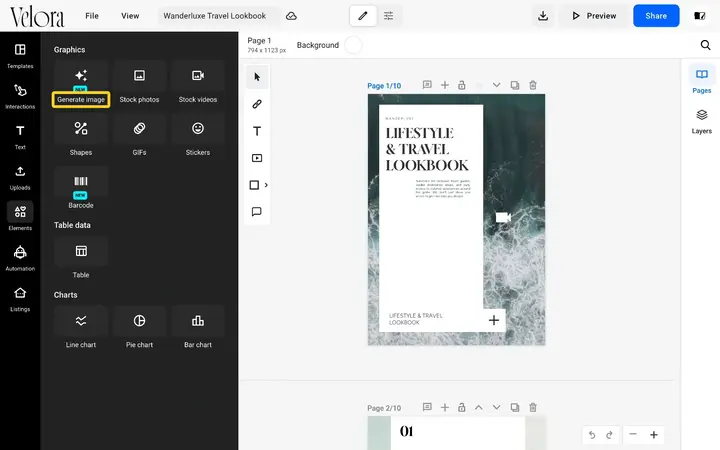Open Stock photos graphics

pyautogui.click(x=140, y=84)
